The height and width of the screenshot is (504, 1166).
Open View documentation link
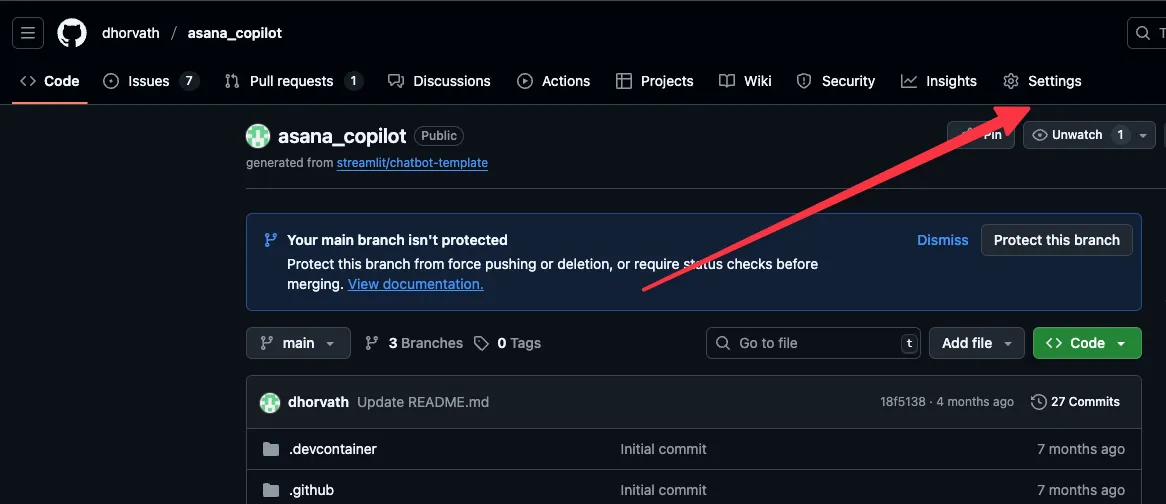coord(416,284)
